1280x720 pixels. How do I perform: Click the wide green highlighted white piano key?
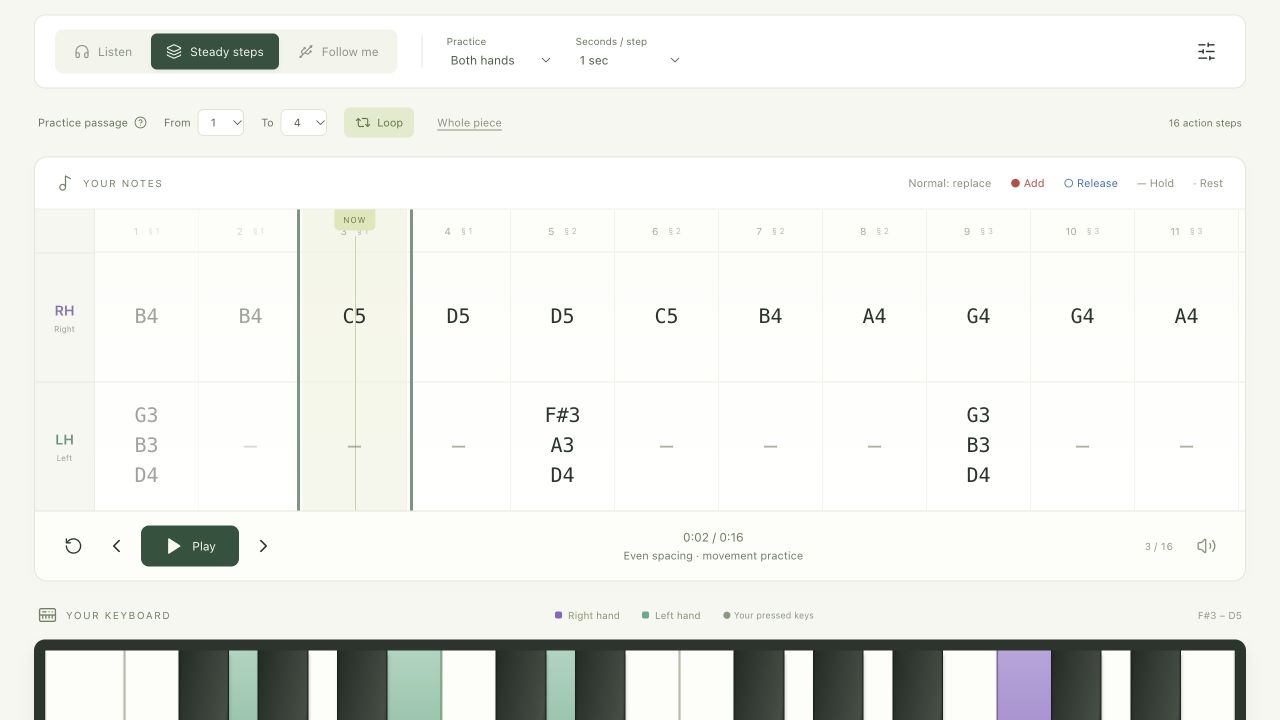414,685
